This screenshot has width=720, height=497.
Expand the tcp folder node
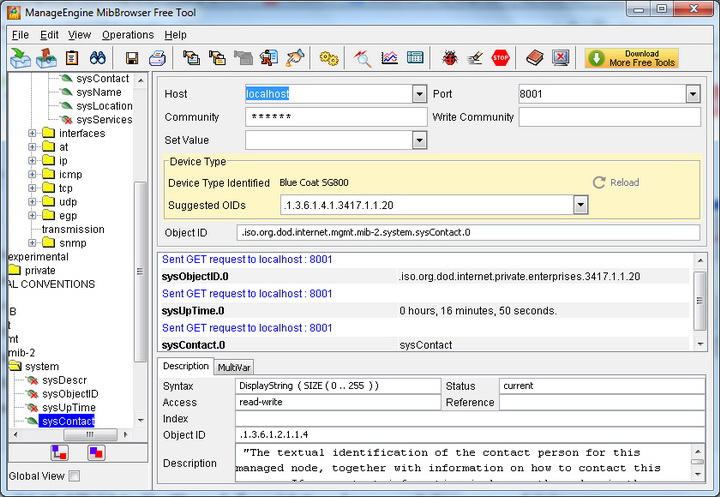32,188
